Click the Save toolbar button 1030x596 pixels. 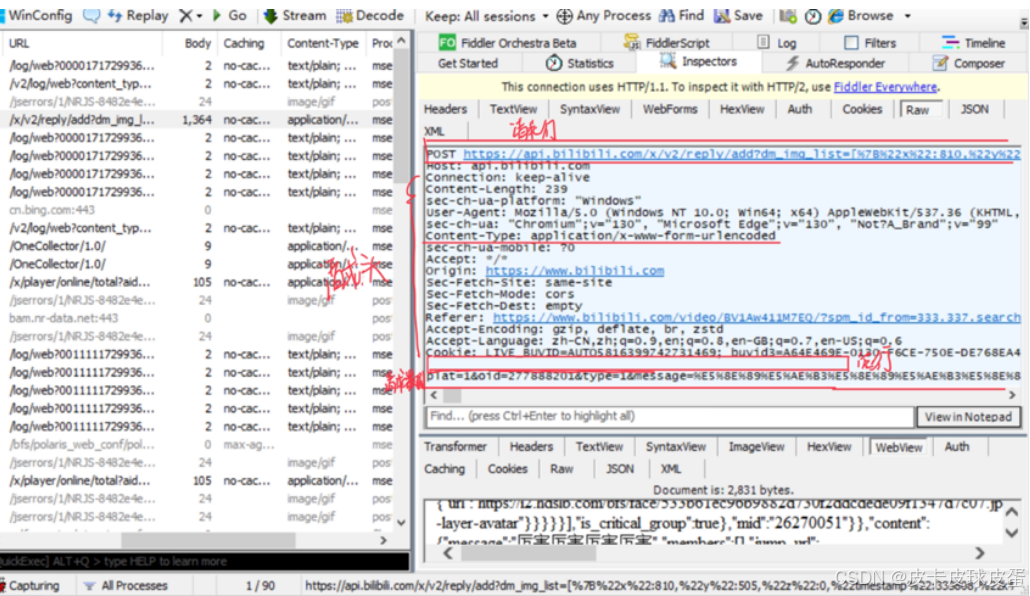[x=738, y=15]
